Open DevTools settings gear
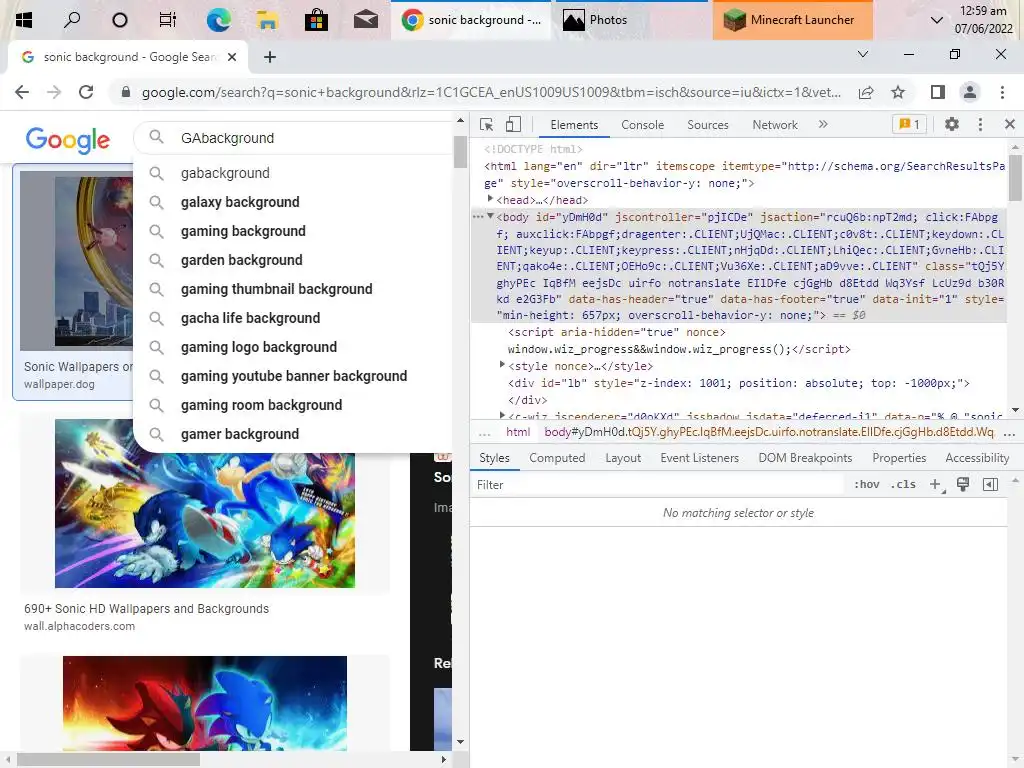The height and width of the screenshot is (768, 1024). pyautogui.click(x=952, y=124)
